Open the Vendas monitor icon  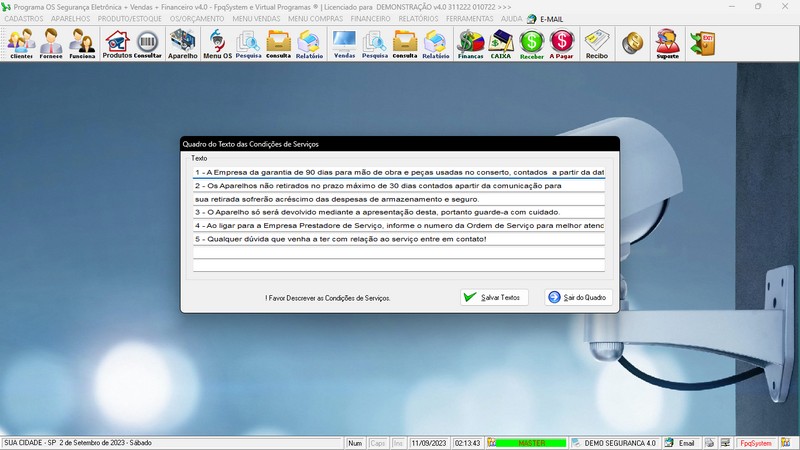344,43
